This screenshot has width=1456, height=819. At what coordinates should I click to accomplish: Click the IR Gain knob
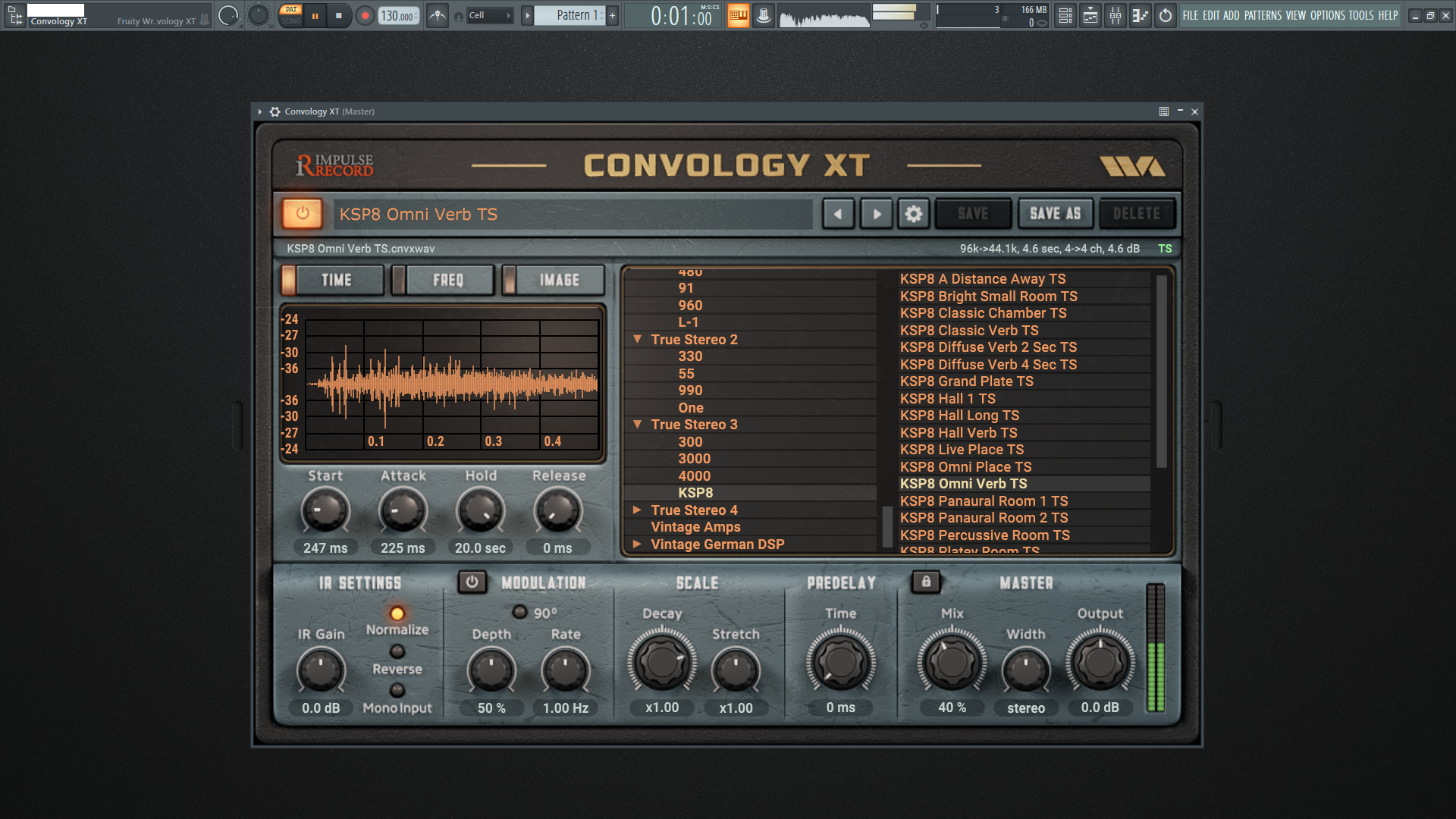pyautogui.click(x=321, y=672)
